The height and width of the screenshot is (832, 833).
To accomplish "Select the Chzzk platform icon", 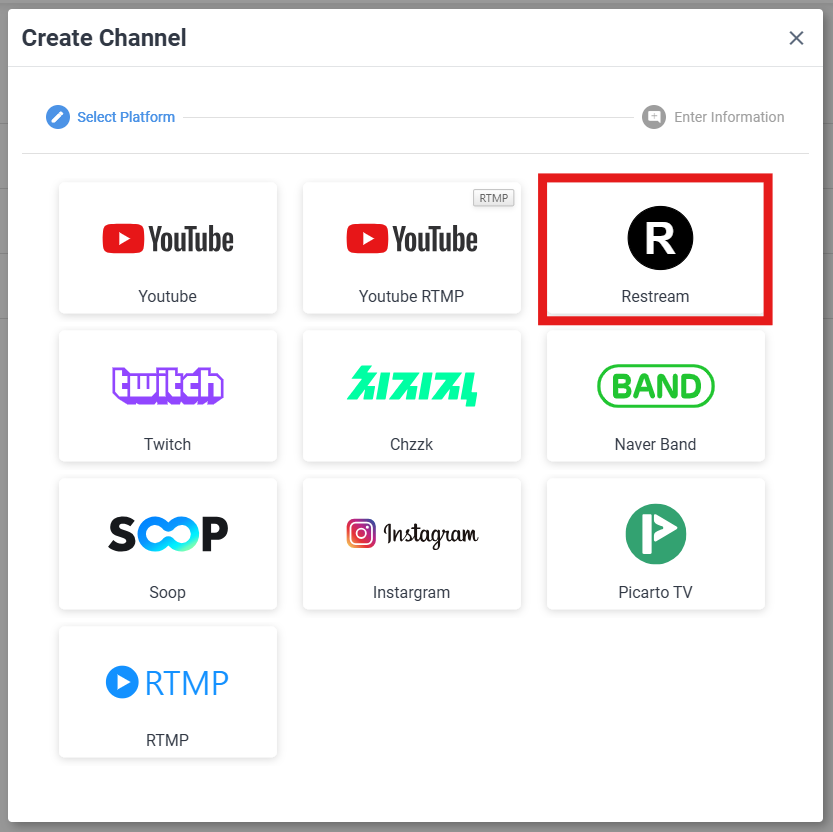I will tap(411, 386).
